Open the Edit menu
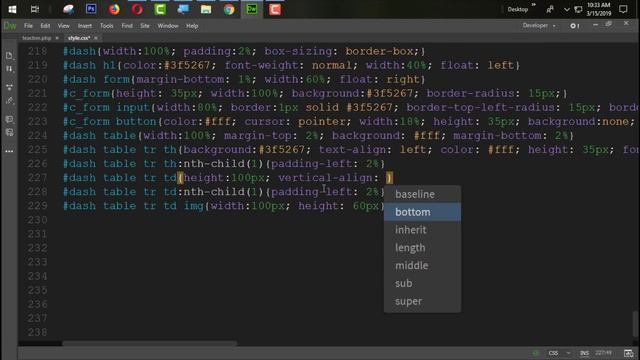Viewport: 640px width, 360px height. pos(45,26)
